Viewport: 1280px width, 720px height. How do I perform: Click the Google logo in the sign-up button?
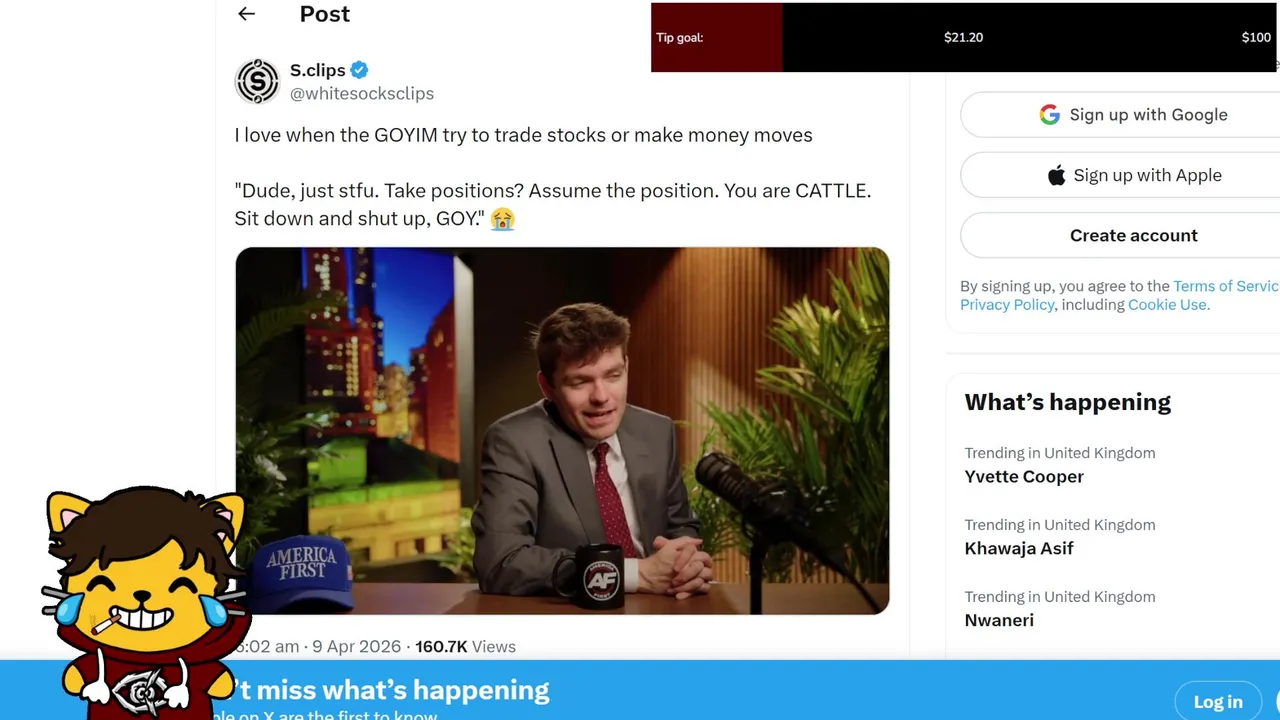tap(1049, 115)
